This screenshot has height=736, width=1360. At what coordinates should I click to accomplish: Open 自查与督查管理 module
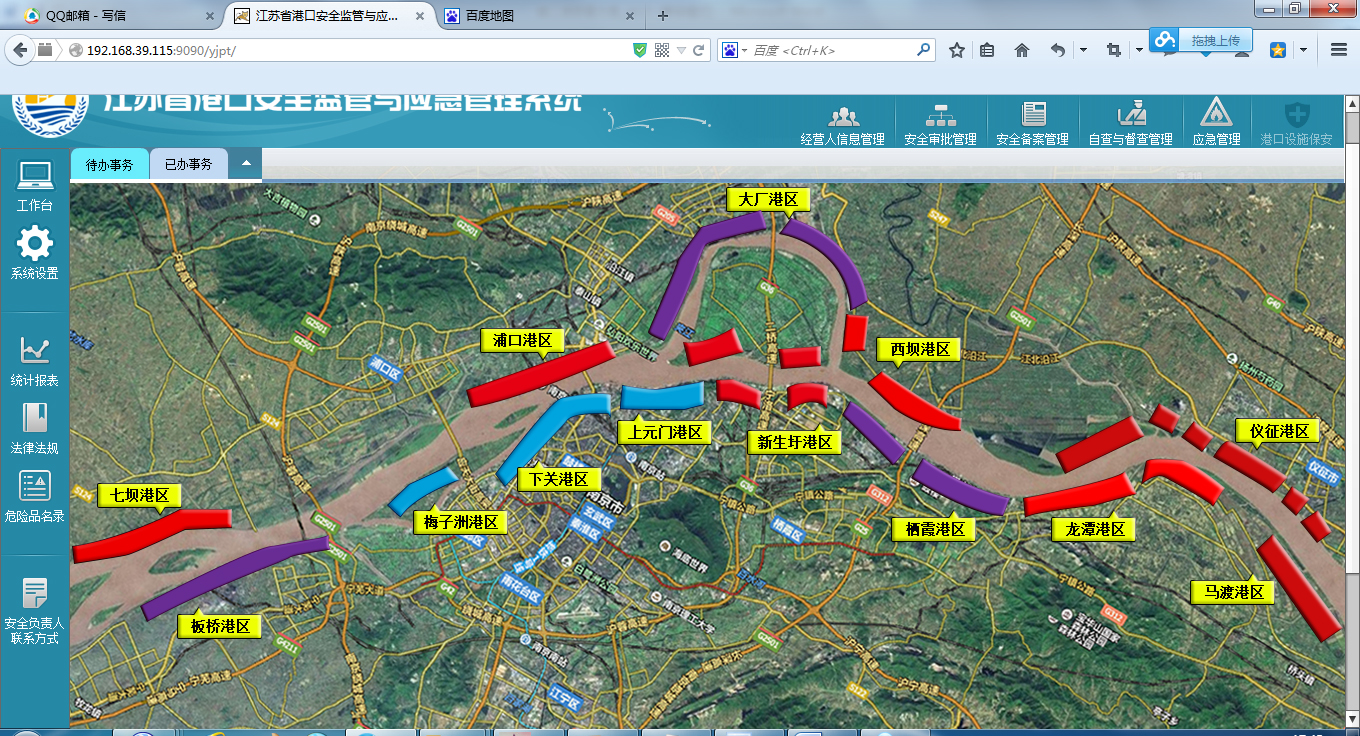1130,118
